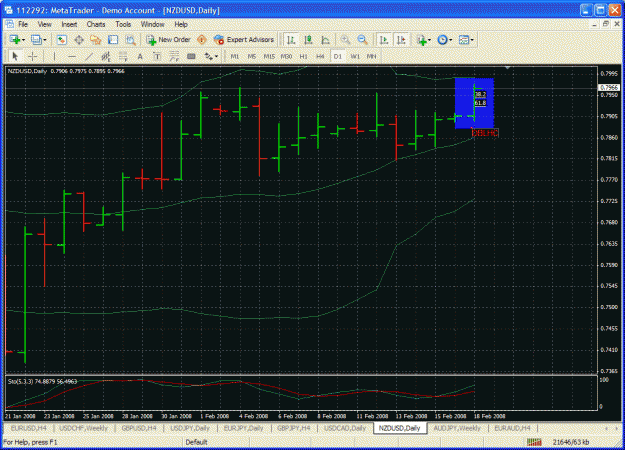The image size is (625, 450).
Task: Click the chart window icon beside File
Action: tap(9, 24)
